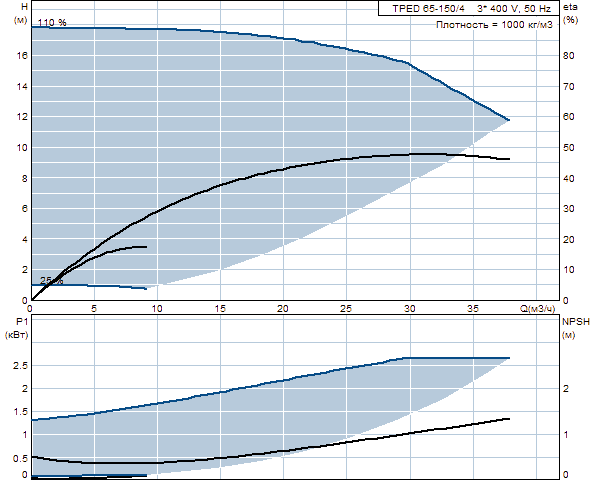
Task: Click the pump model label TPED 65-150/4
Action: pyautogui.click(x=428, y=9)
